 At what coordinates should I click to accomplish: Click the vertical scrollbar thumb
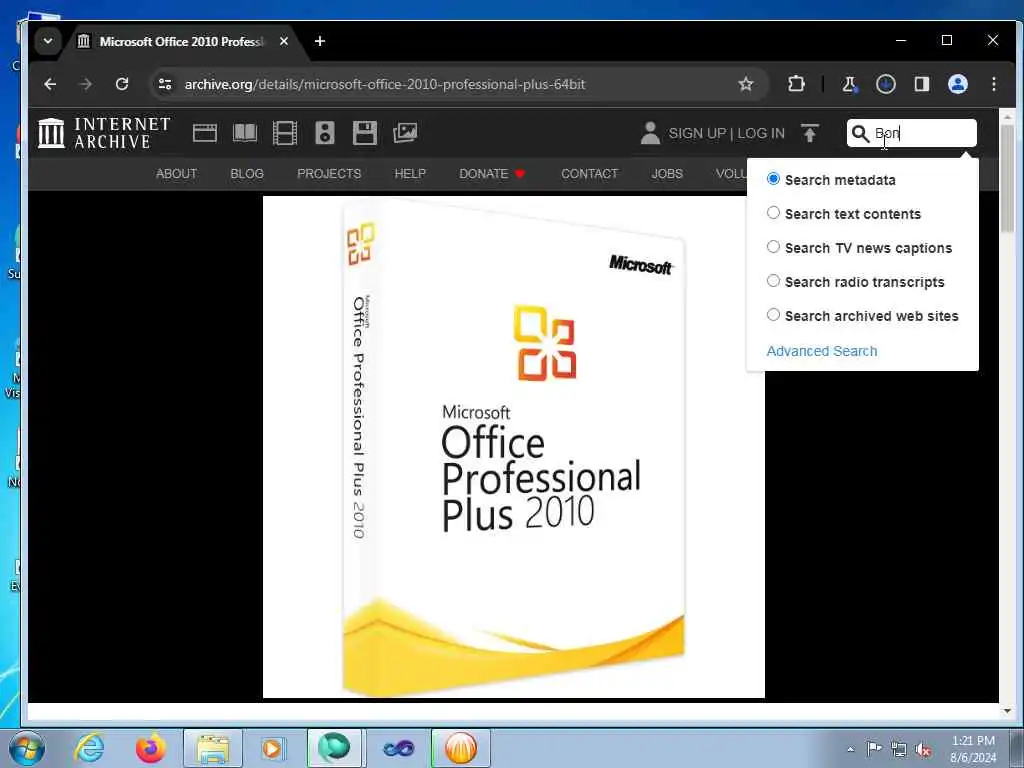pos(1007,178)
